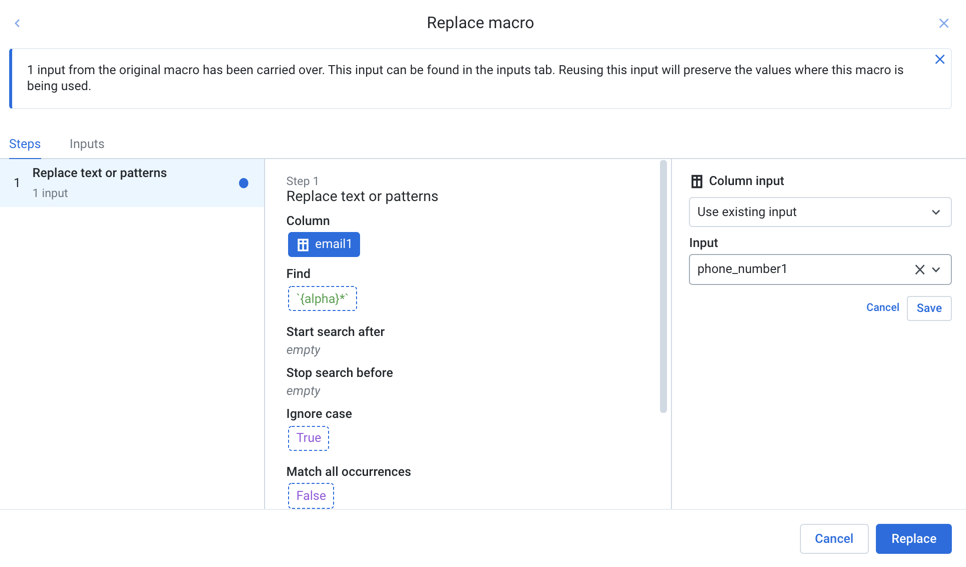The image size is (966, 567).
Task: Click the Column input table icon
Action: tap(697, 182)
